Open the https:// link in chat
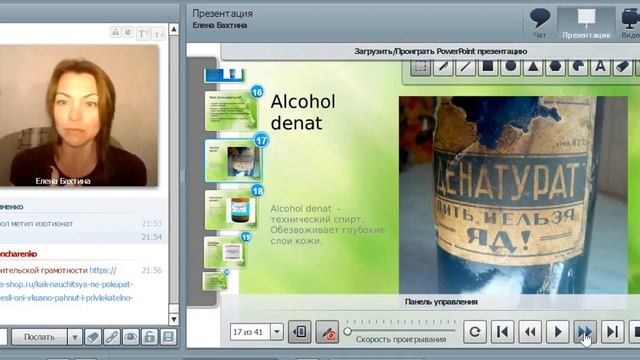The image size is (640, 360). (x=103, y=270)
